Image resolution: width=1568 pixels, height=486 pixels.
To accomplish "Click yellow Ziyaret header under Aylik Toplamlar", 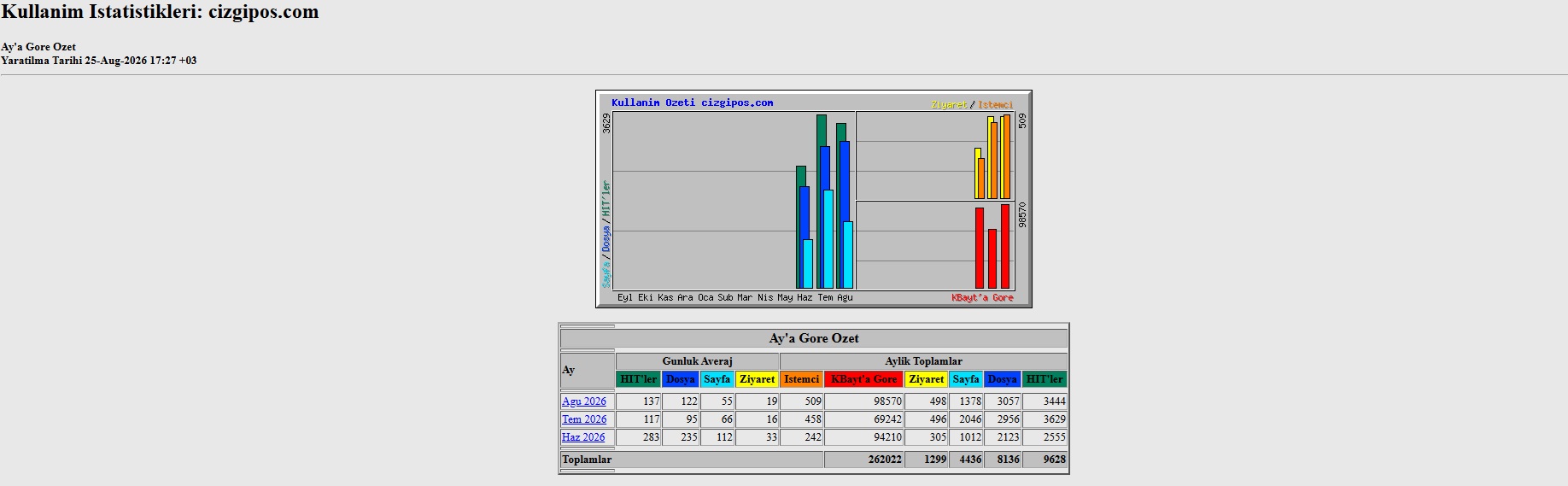I will click(x=927, y=379).
